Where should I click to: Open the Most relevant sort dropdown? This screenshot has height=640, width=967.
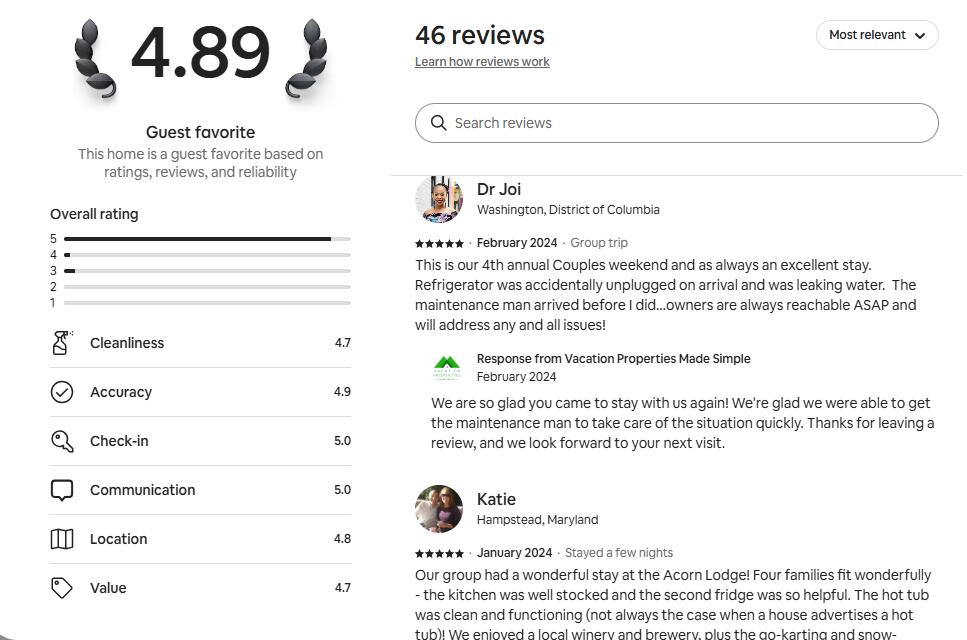(x=876, y=35)
